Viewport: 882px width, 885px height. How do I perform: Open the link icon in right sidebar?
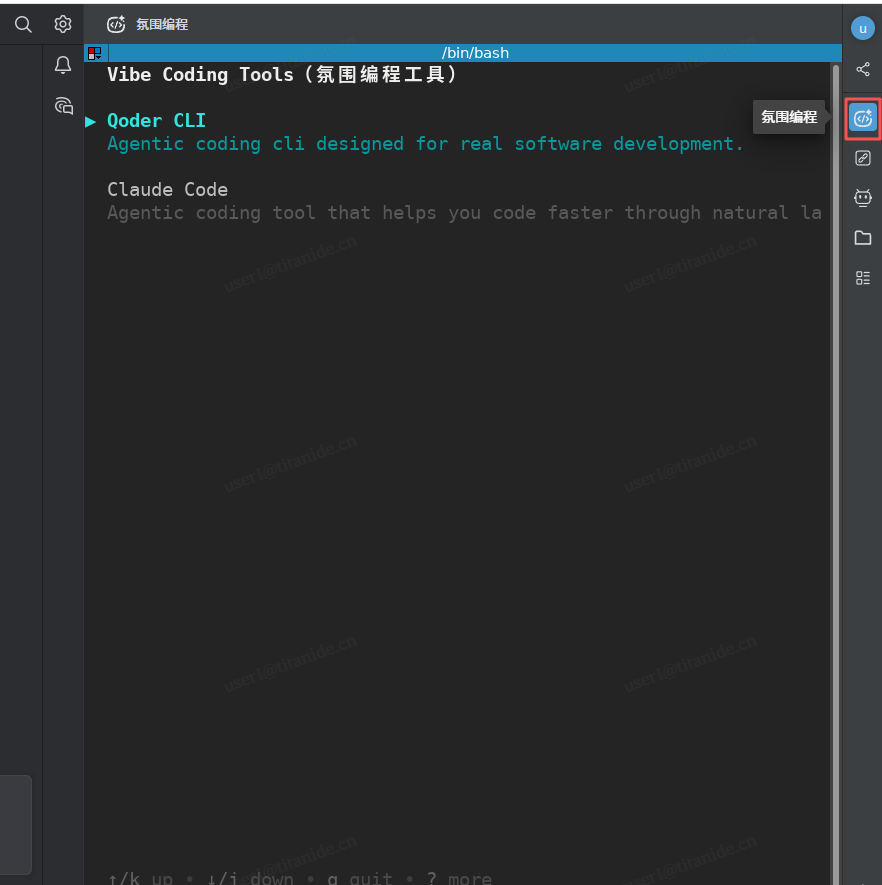click(x=863, y=158)
